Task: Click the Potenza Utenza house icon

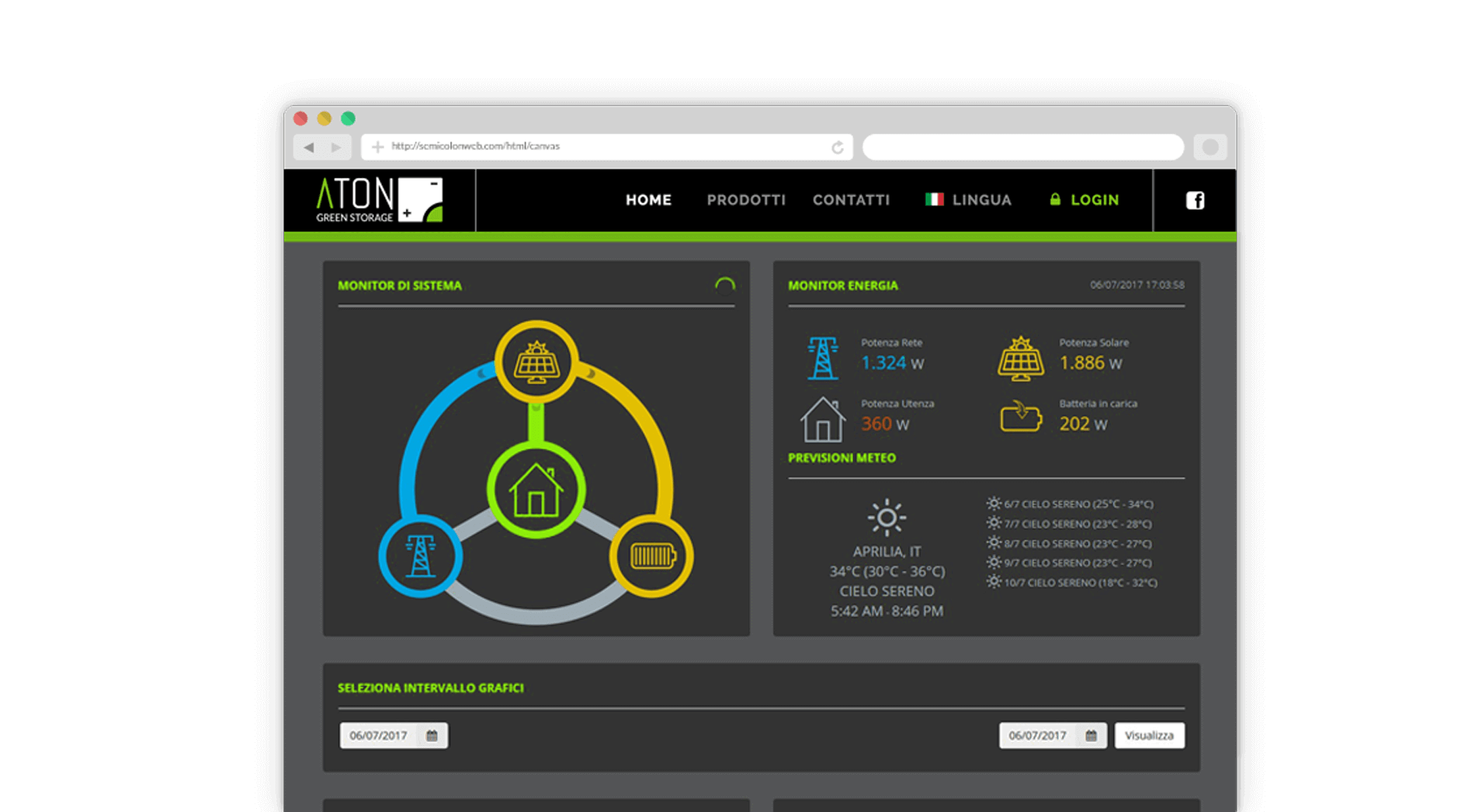Action: (823, 419)
